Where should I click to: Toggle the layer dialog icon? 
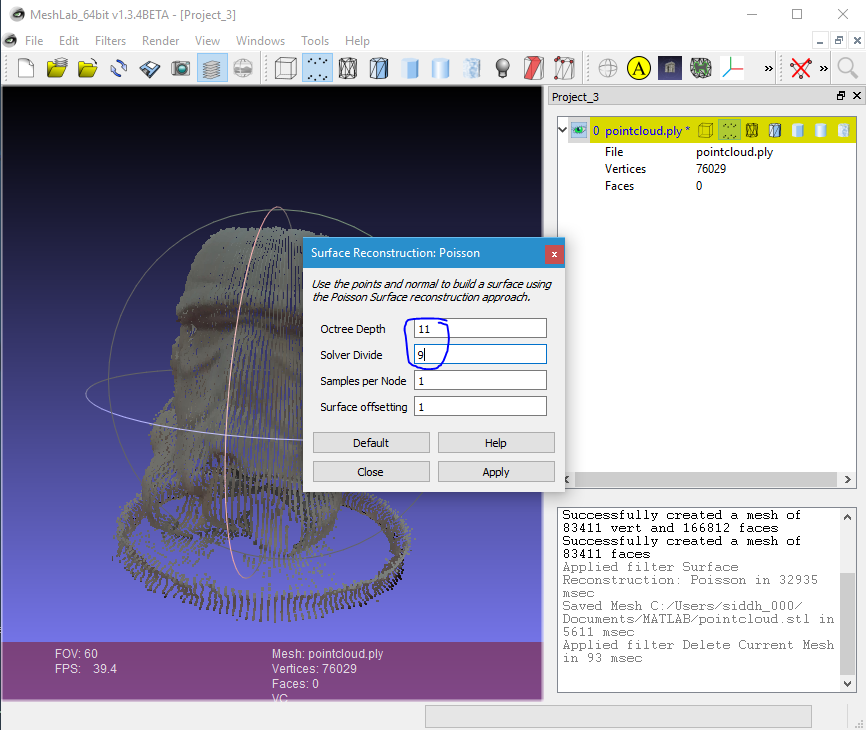tap(212, 68)
